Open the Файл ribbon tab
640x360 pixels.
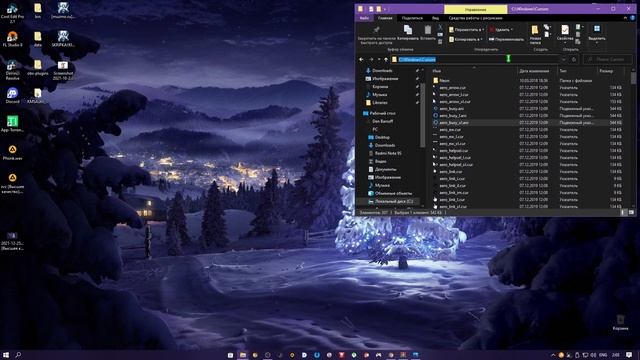[x=364, y=18]
